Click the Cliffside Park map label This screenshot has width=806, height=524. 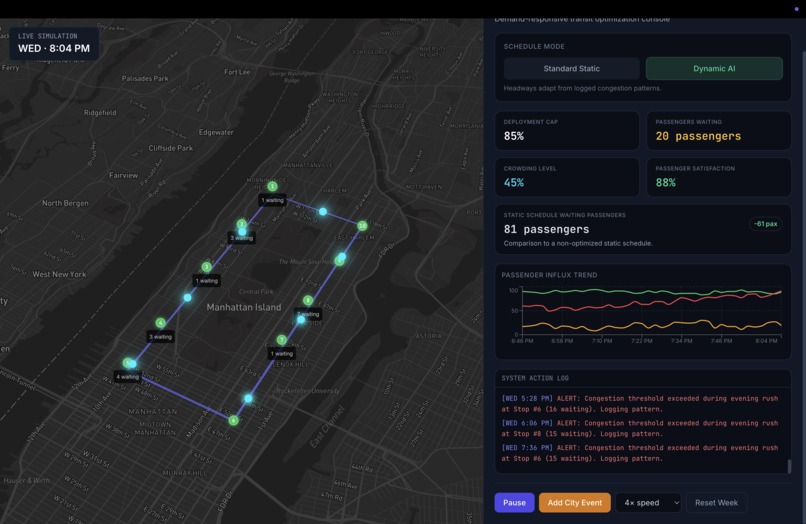click(x=171, y=148)
